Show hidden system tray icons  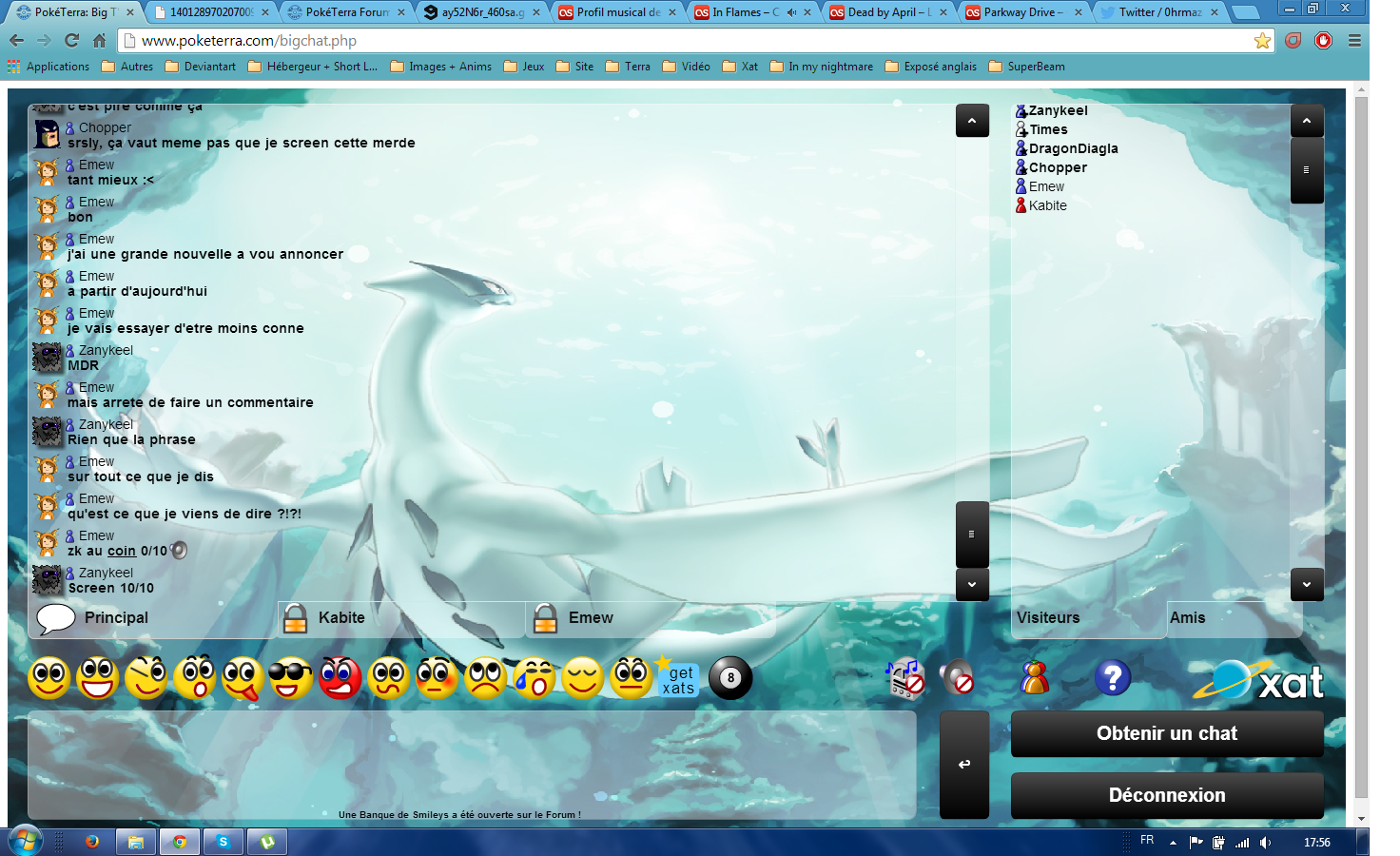click(x=1173, y=843)
